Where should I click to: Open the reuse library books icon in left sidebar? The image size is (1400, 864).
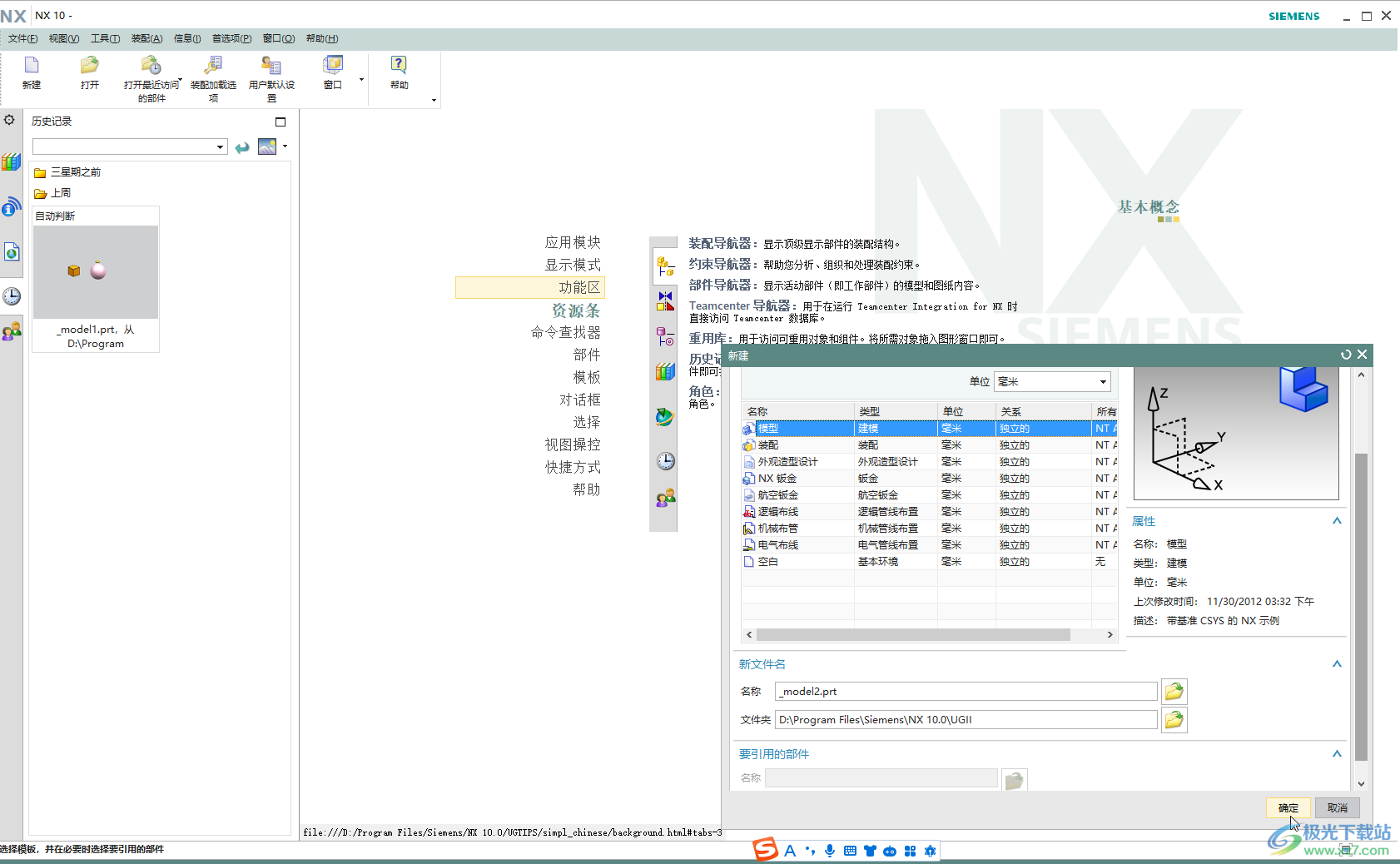pyautogui.click(x=11, y=161)
